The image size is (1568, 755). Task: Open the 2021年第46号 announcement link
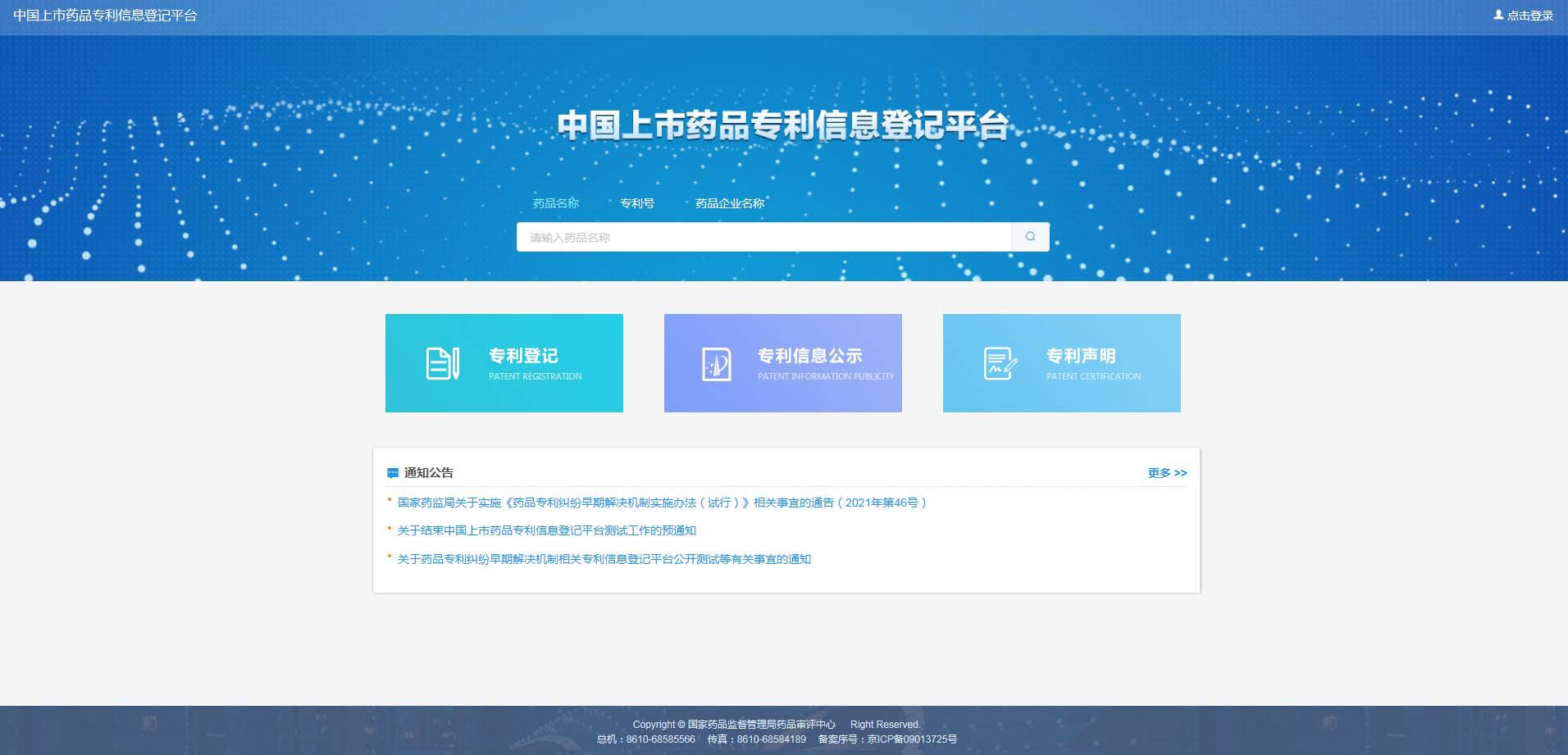(x=661, y=503)
